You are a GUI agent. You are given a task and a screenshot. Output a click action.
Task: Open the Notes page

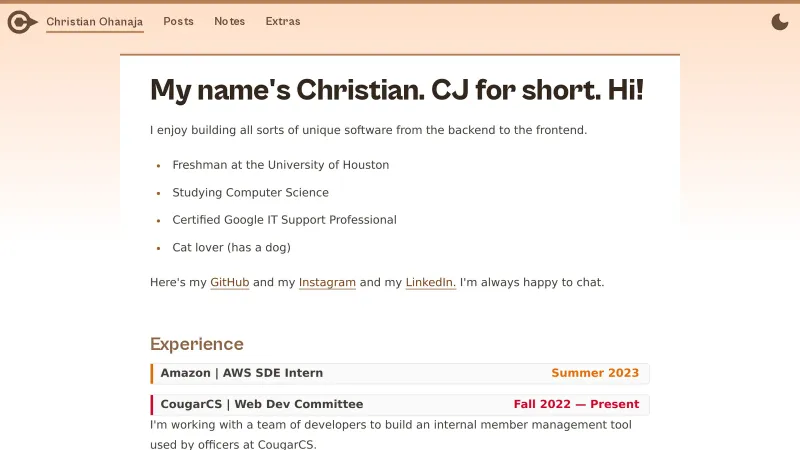click(x=229, y=21)
